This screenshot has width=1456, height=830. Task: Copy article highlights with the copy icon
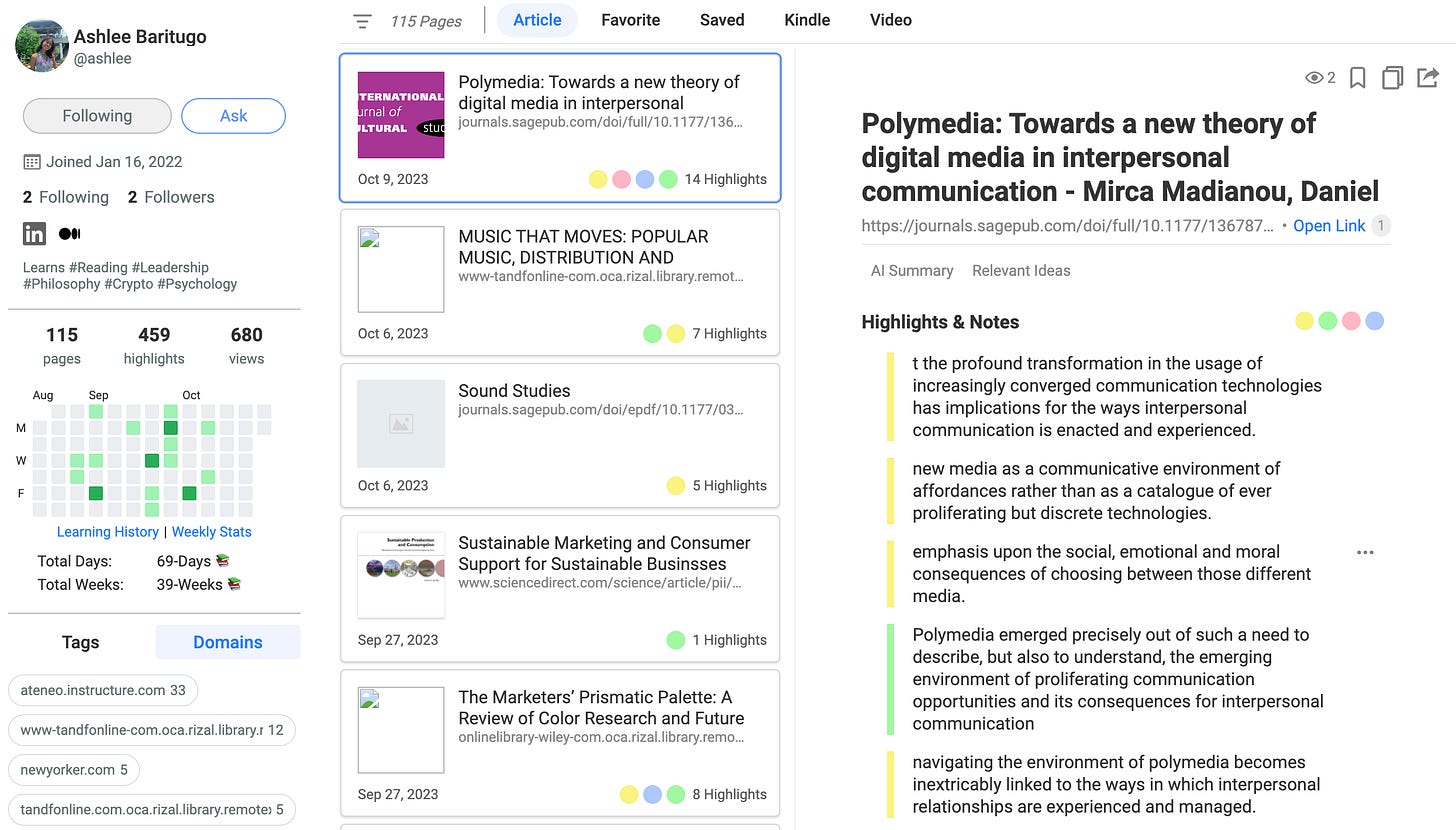pyautogui.click(x=1392, y=78)
